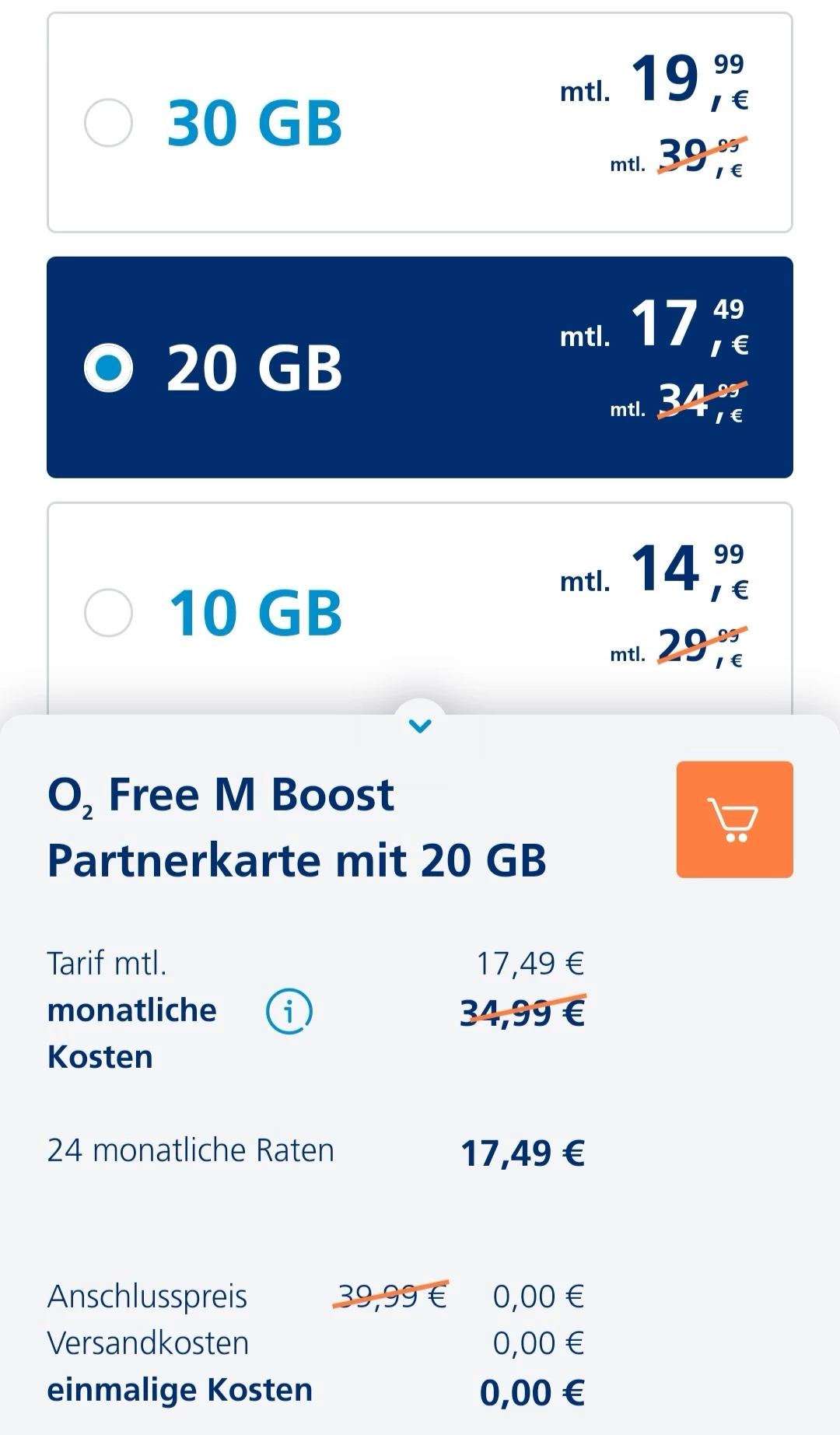This screenshot has height=1435, width=840.
Task: Collapse summary panel with chevron arrow
Action: click(x=420, y=726)
